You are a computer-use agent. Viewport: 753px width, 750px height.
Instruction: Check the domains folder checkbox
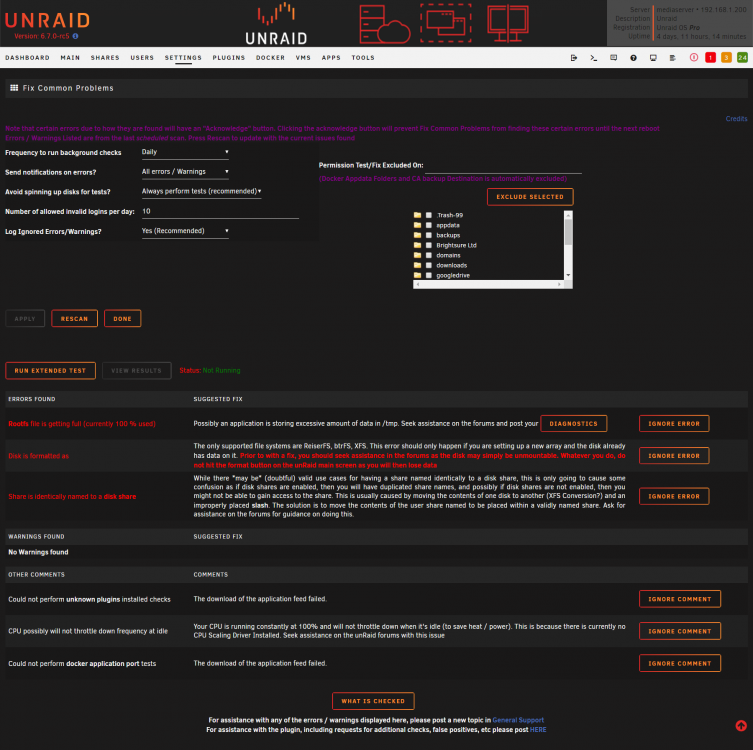pos(428,255)
